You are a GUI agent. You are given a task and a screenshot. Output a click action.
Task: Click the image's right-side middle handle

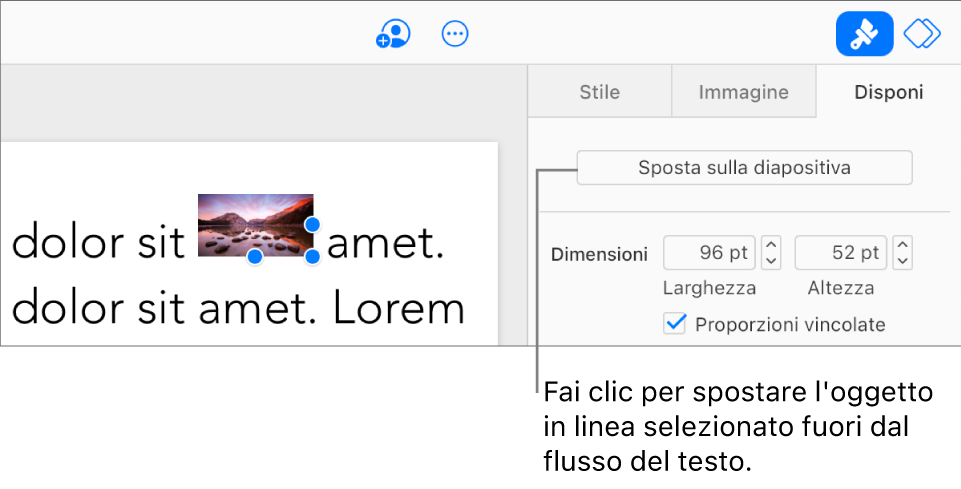(312, 224)
